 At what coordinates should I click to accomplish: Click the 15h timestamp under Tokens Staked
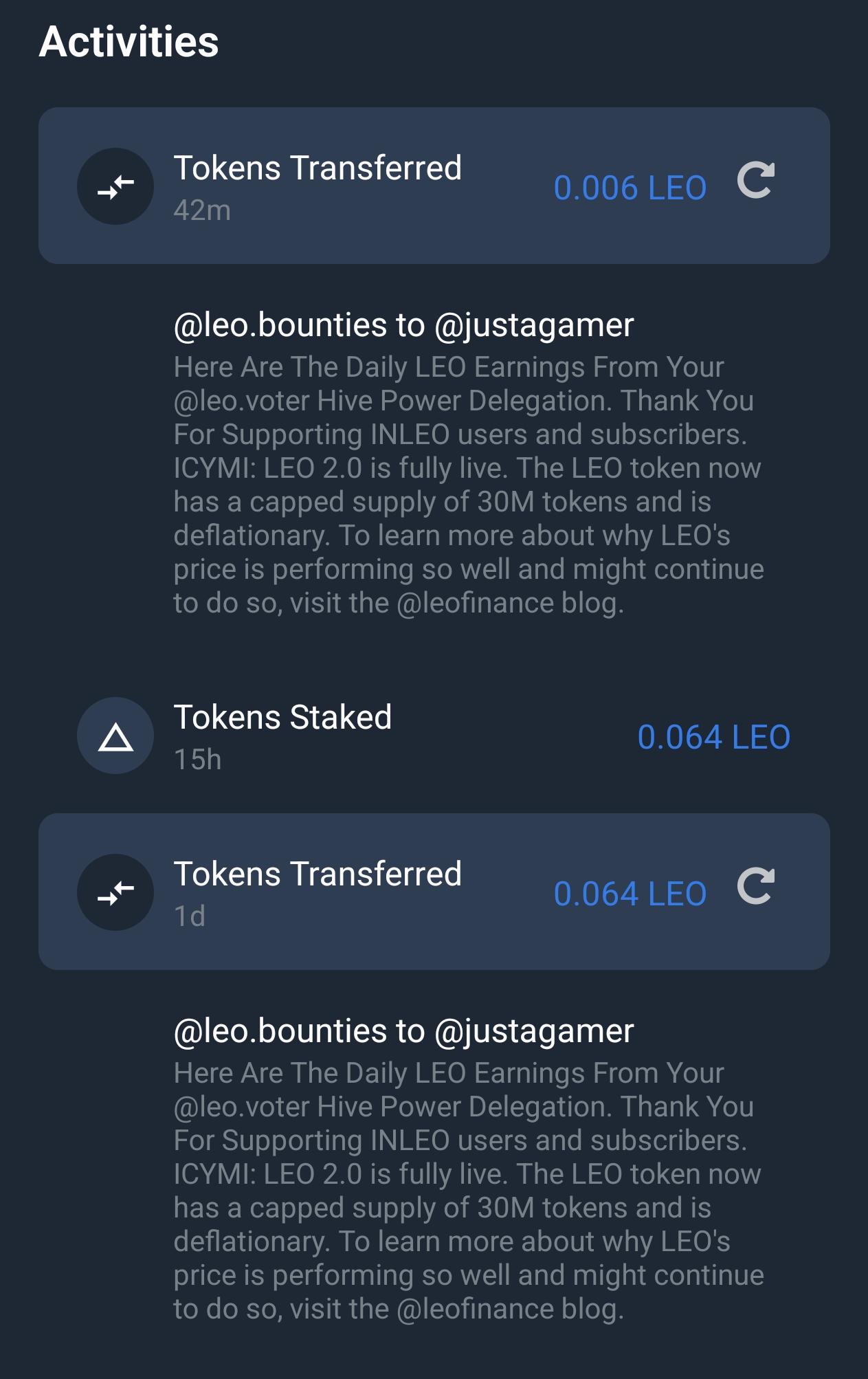pyautogui.click(x=197, y=760)
